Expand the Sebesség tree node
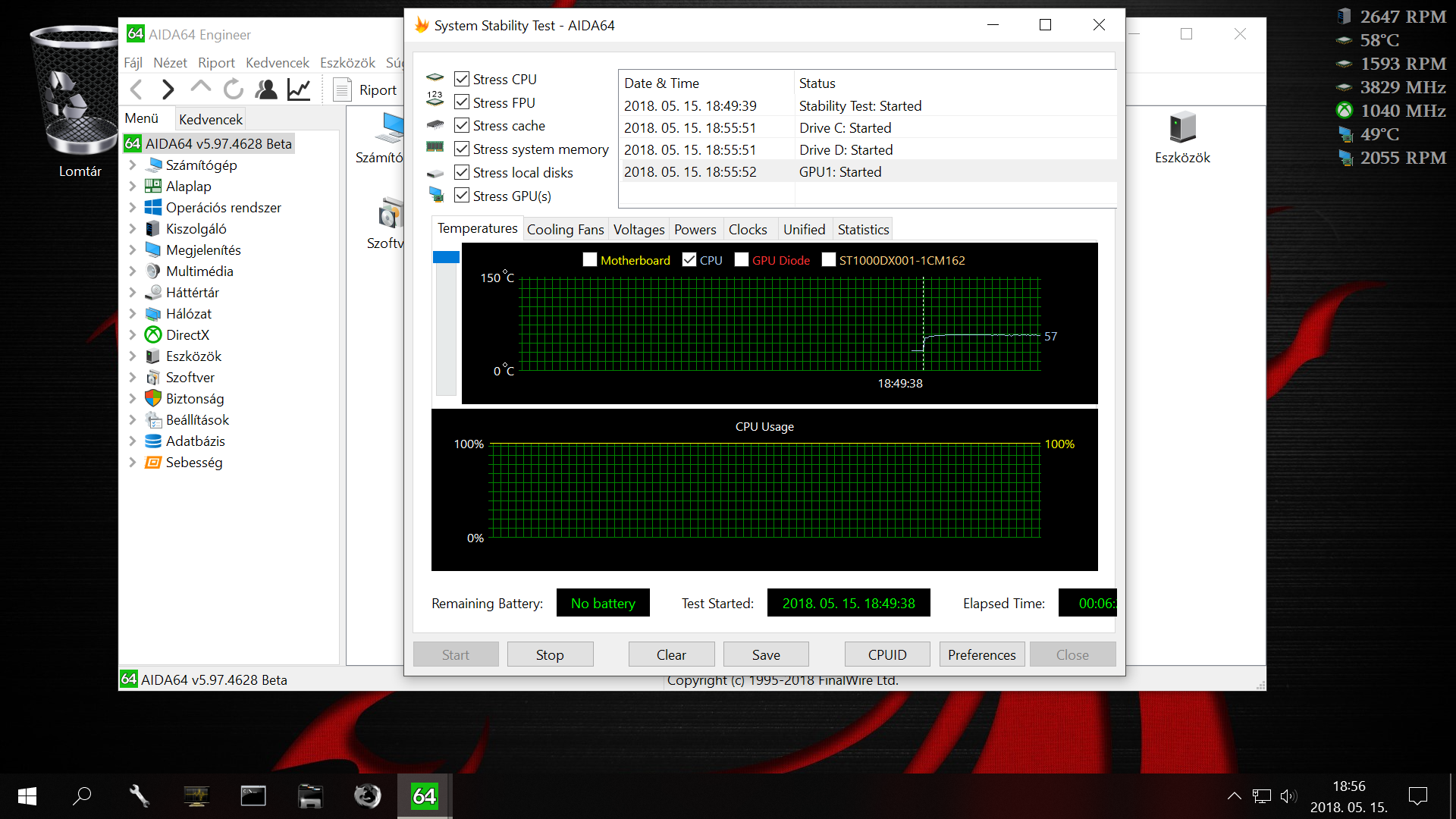1456x819 pixels. (133, 462)
